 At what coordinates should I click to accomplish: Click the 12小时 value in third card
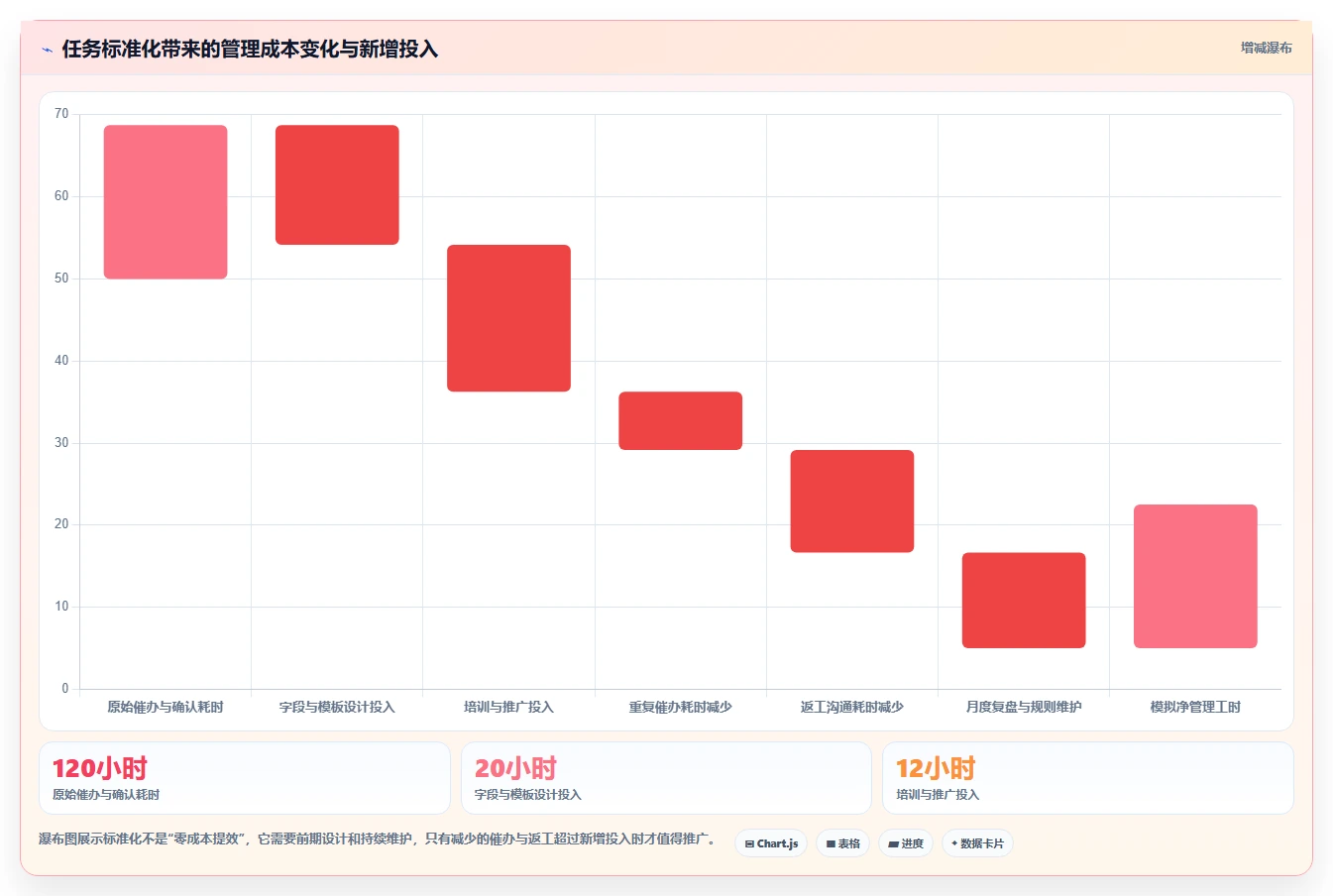pyautogui.click(x=936, y=768)
